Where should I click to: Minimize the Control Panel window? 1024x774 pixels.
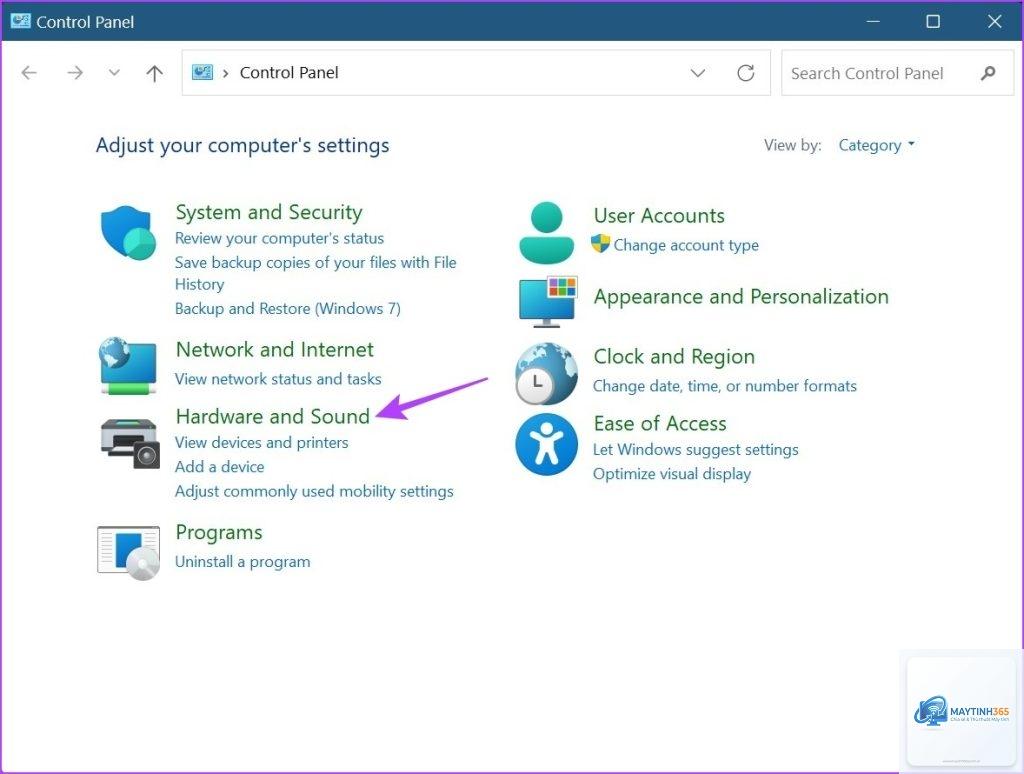tap(873, 21)
